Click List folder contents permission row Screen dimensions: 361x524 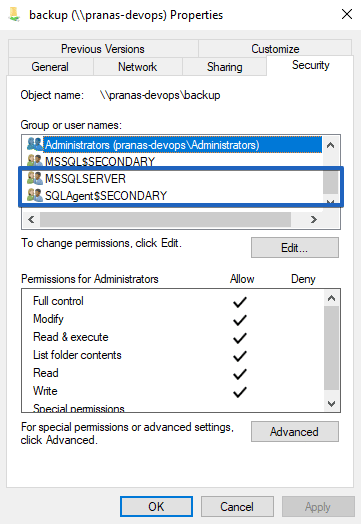pos(173,355)
